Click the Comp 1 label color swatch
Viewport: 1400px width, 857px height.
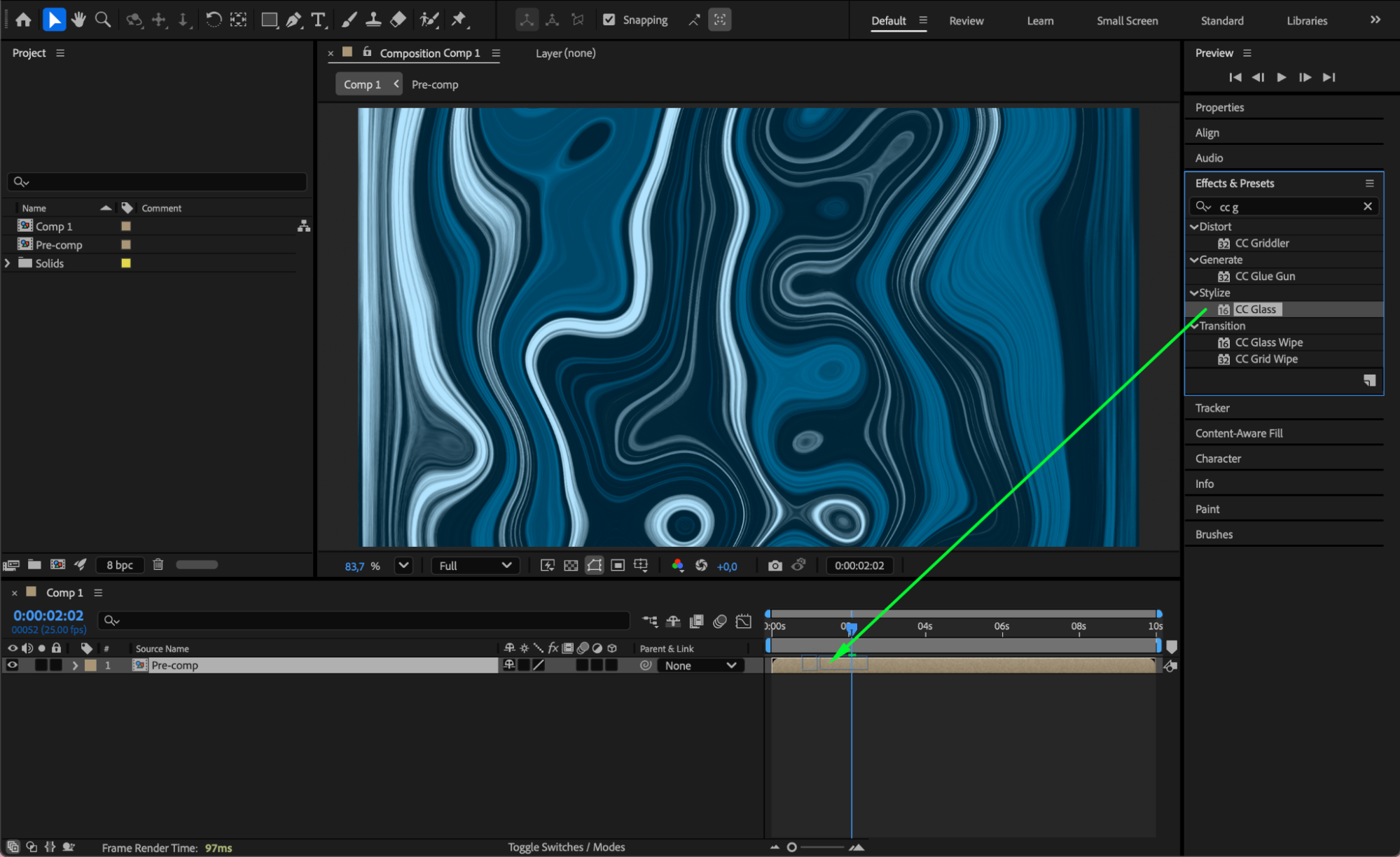click(x=126, y=226)
